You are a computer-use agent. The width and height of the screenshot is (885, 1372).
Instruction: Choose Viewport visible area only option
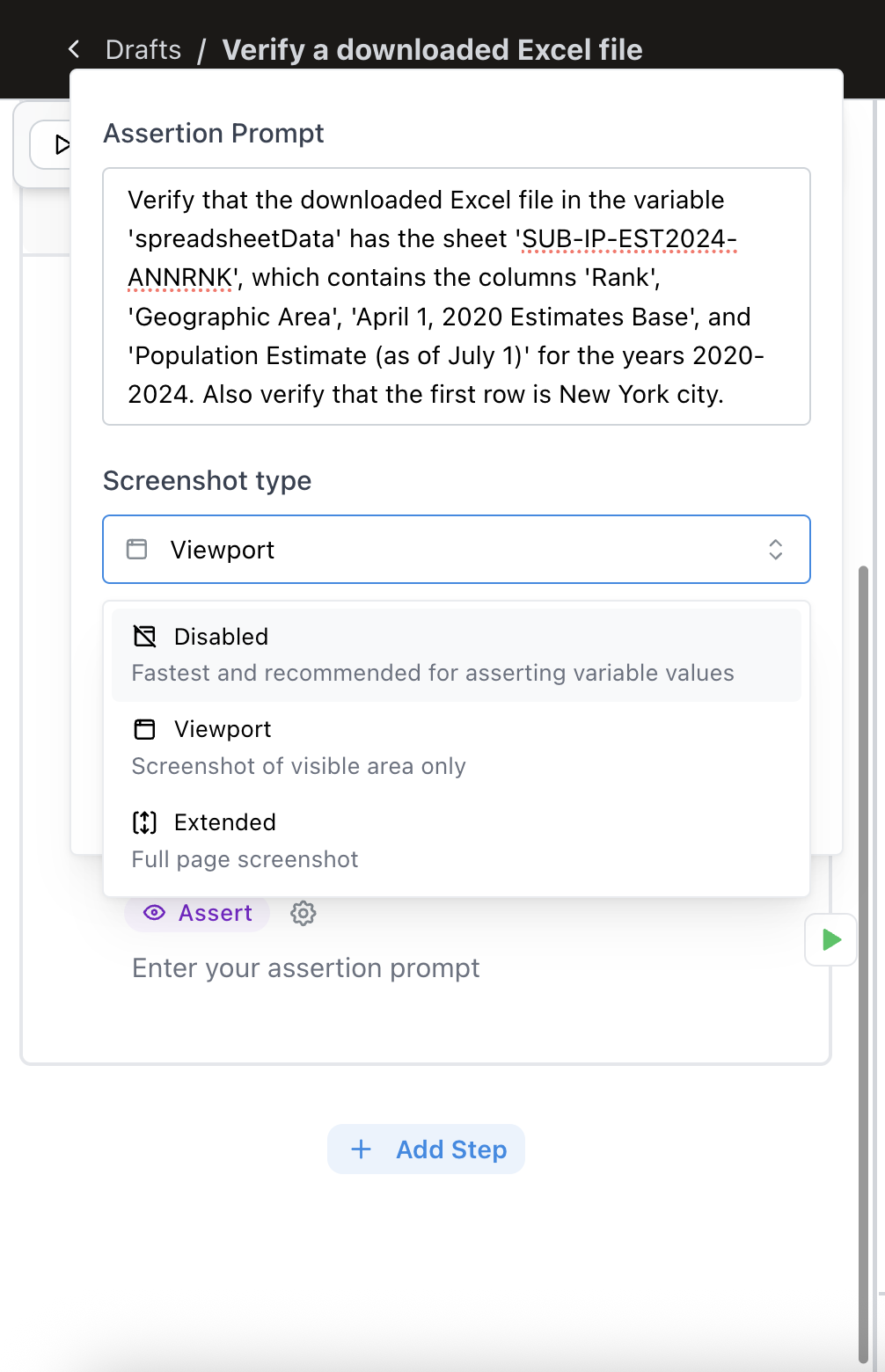tap(457, 748)
